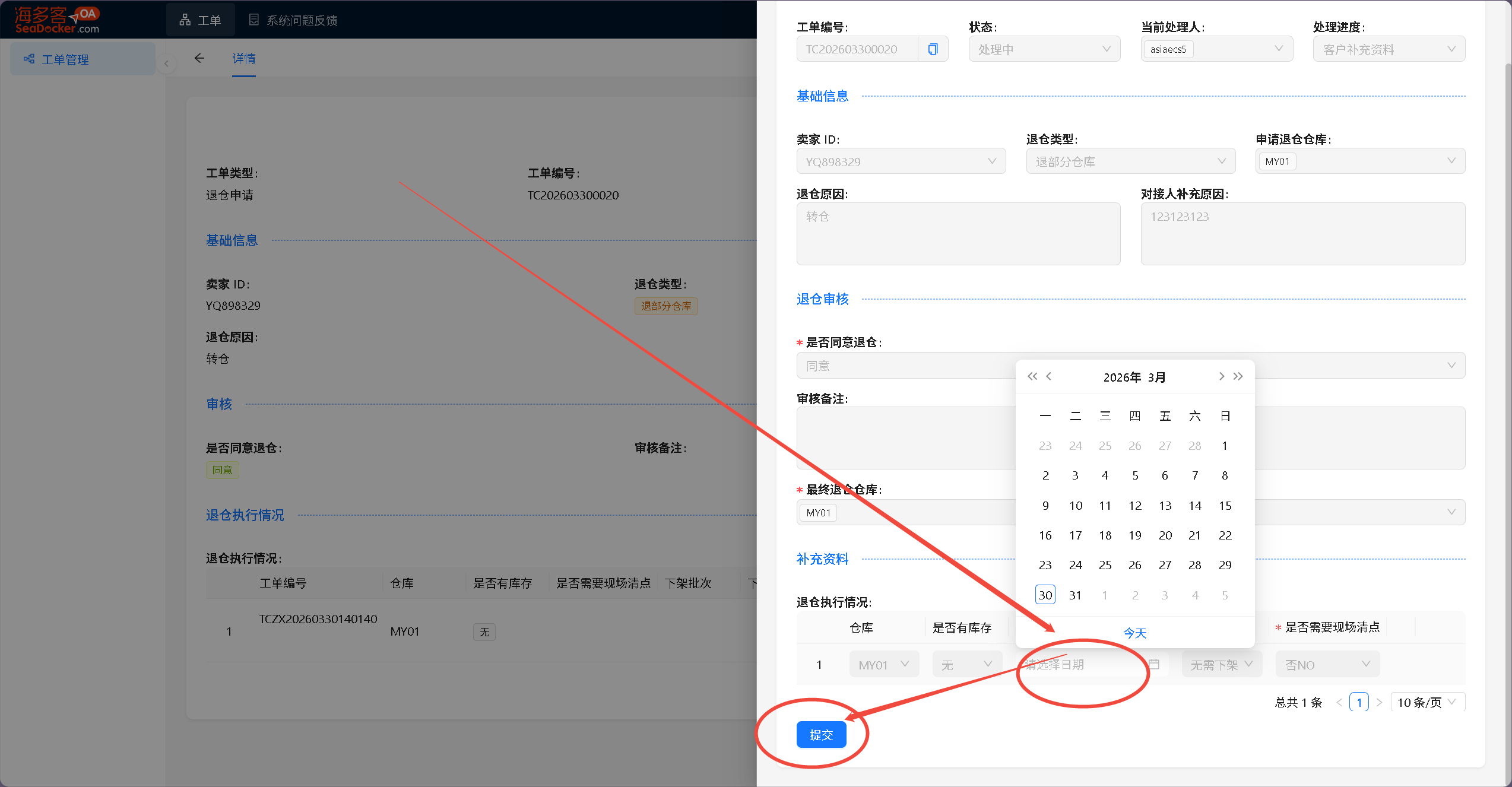Expand the 处理进度 dropdown
This screenshot has width=1512, height=787.
click(1389, 49)
